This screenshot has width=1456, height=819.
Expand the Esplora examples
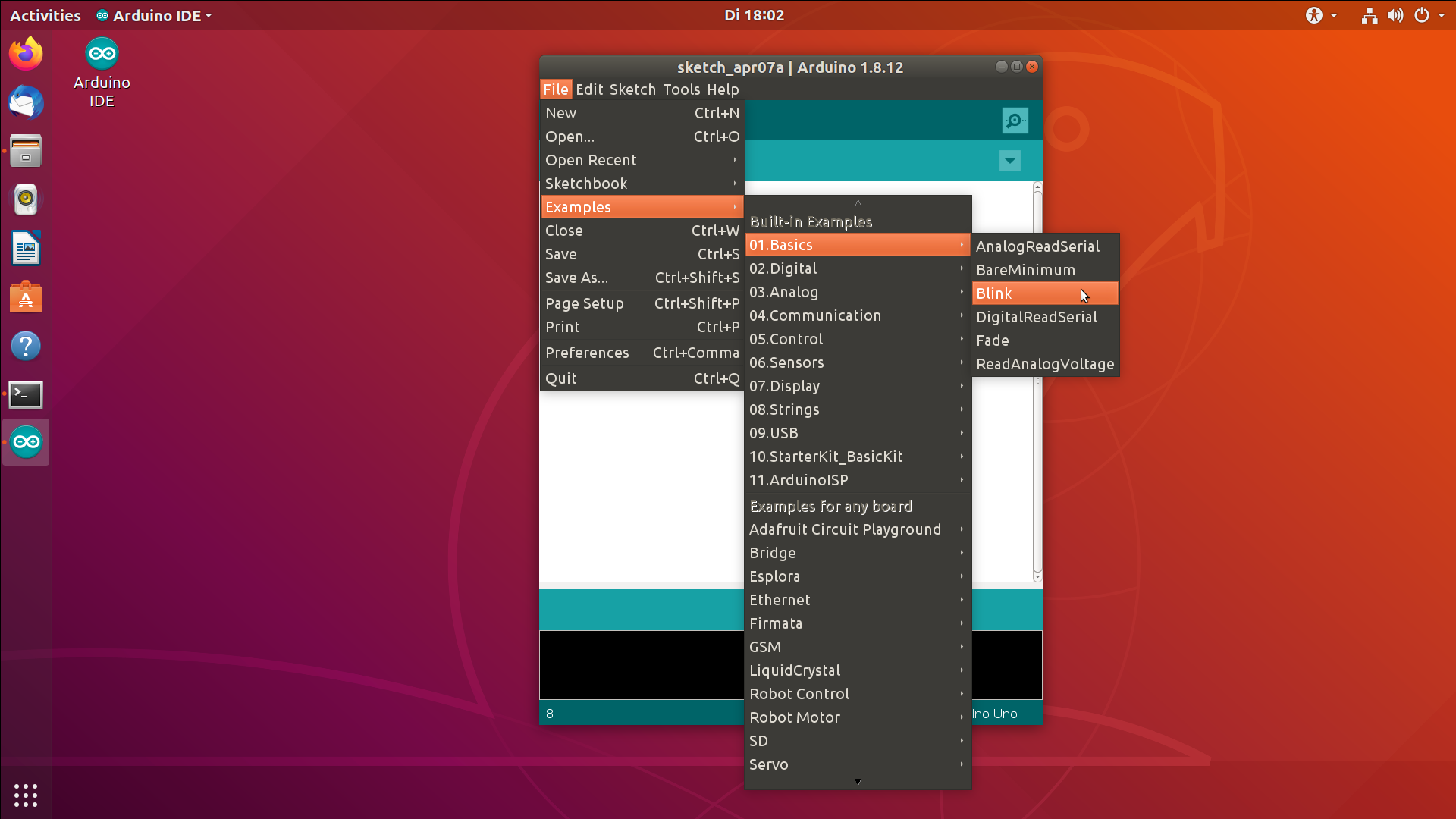click(858, 576)
